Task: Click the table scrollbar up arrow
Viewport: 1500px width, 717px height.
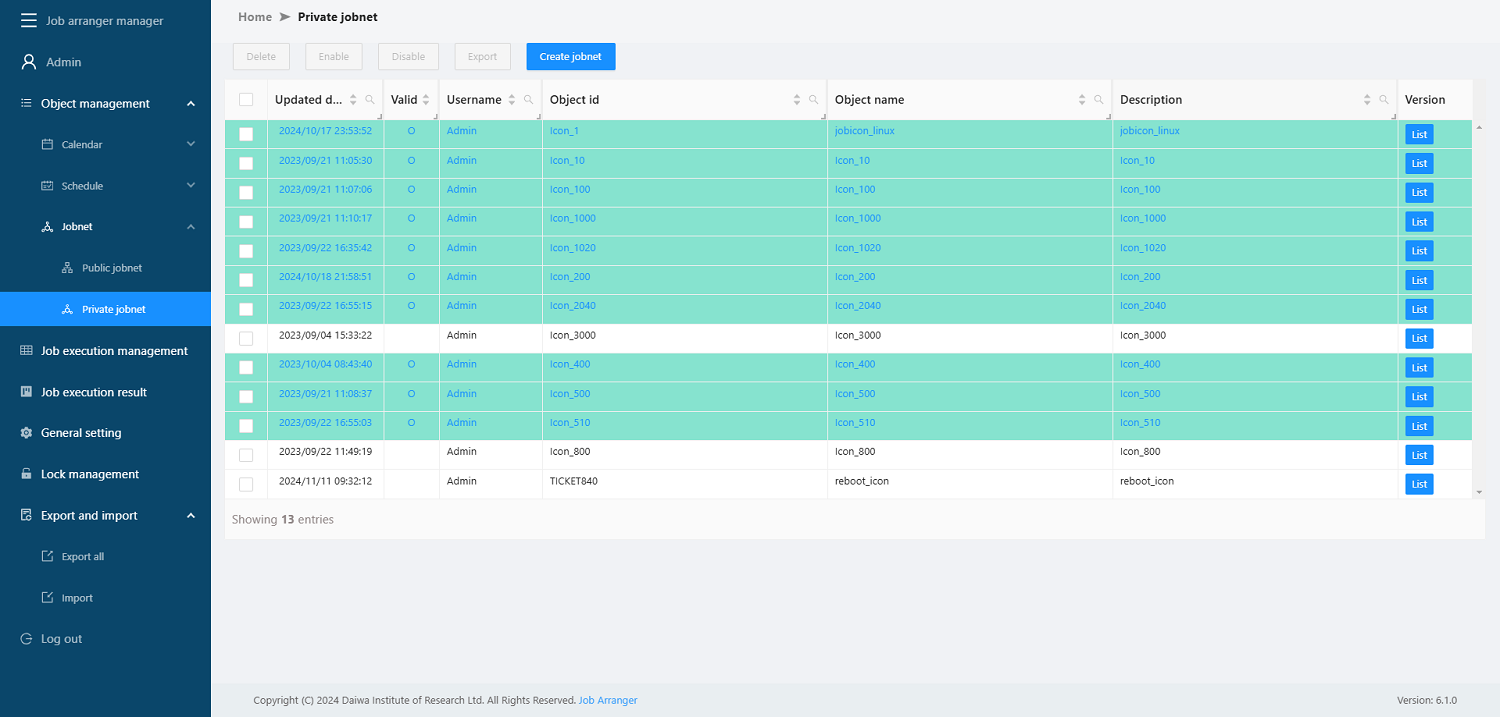Action: pos(1479,125)
